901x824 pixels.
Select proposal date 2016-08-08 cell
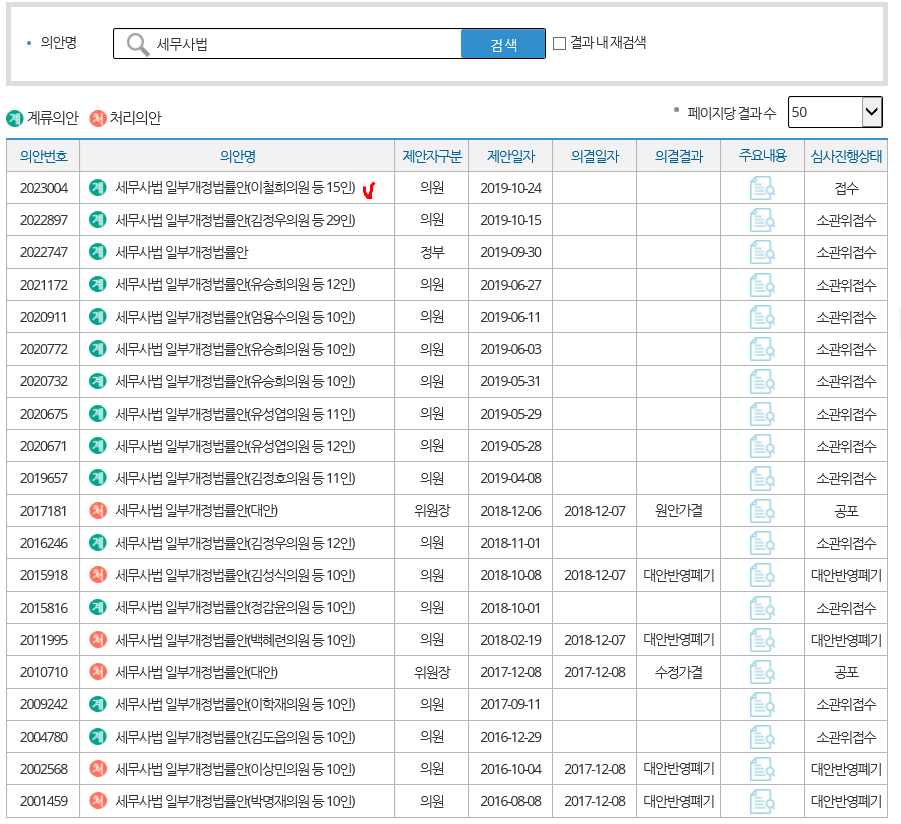511,802
